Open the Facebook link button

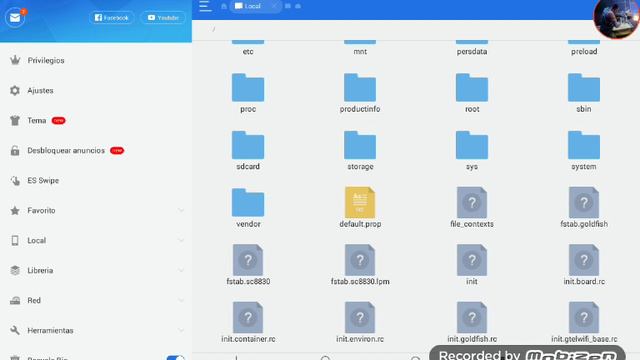click(111, 18)
